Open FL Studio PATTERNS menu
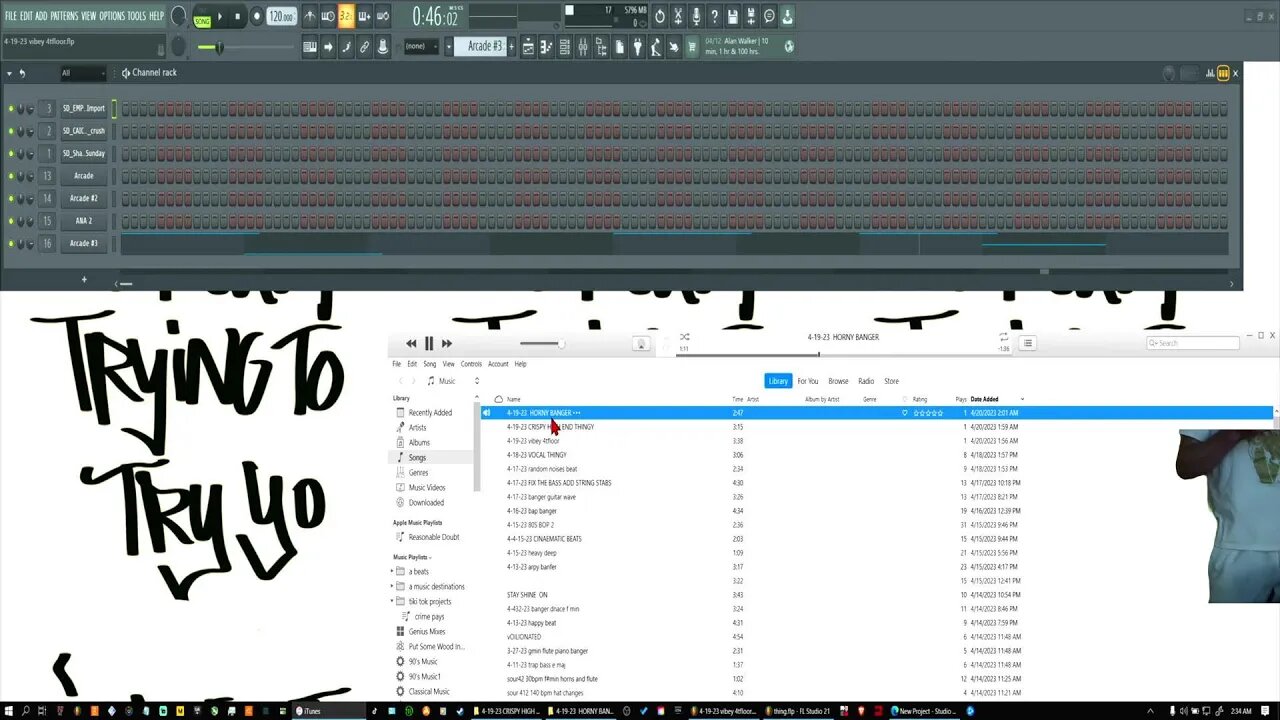Screen dimensions: 1280x720 pyautogui.click(x=64, y=16)
